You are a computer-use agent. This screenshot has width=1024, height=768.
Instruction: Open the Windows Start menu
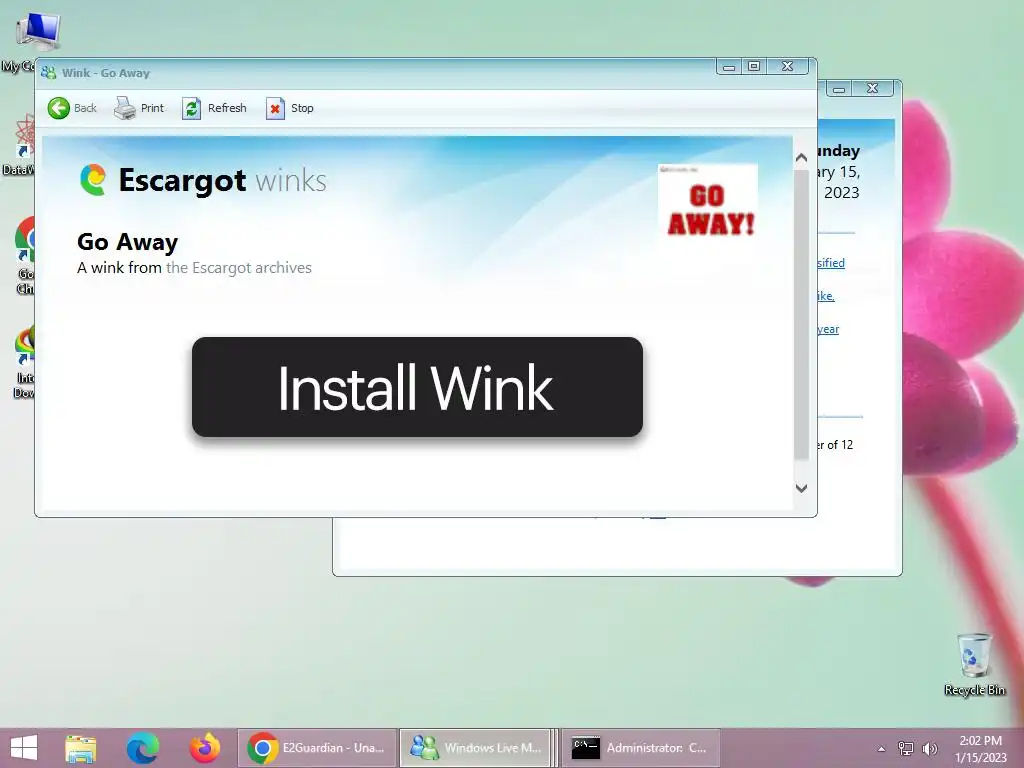coord(24,748)
